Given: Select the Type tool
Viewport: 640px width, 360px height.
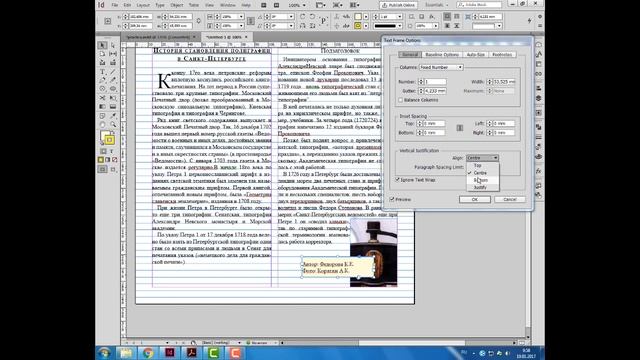Looking at the screenshot, I should [102, 72].
